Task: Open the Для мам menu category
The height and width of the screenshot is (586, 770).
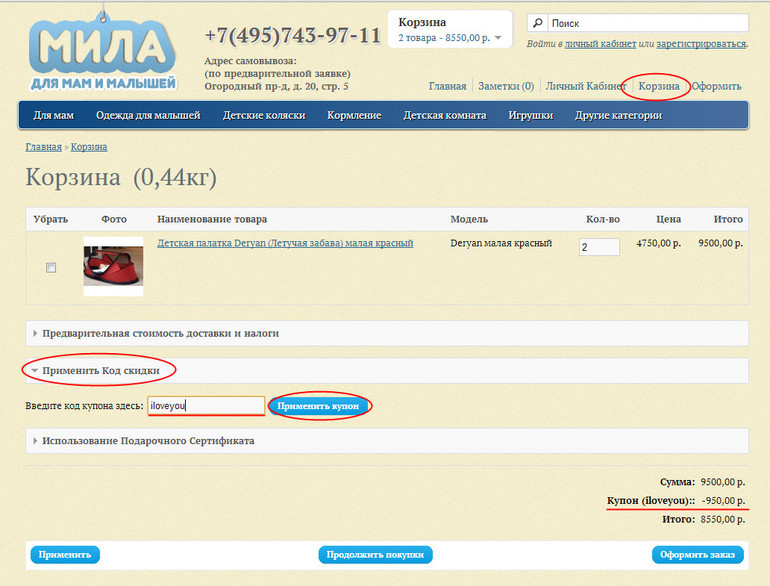Action: coord(54,115)
